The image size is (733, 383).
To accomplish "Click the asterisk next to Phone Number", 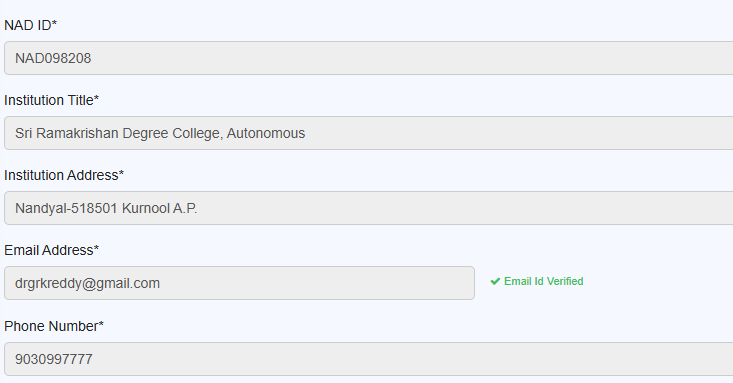I will coord(101,323).
